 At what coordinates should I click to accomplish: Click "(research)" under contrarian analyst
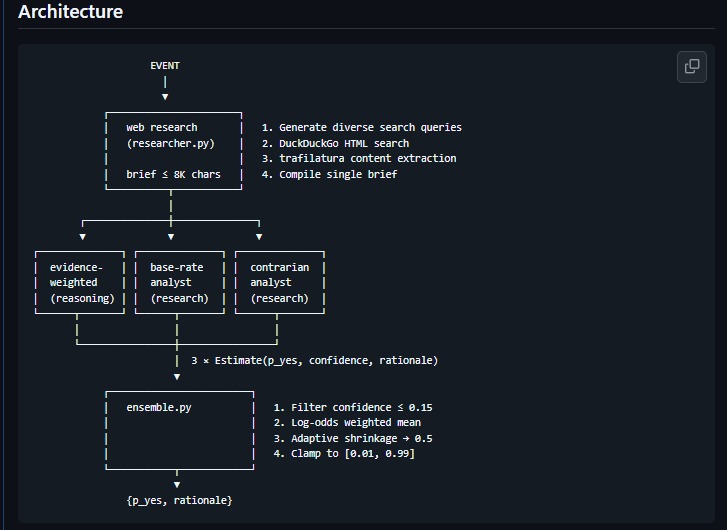[280, 298]
